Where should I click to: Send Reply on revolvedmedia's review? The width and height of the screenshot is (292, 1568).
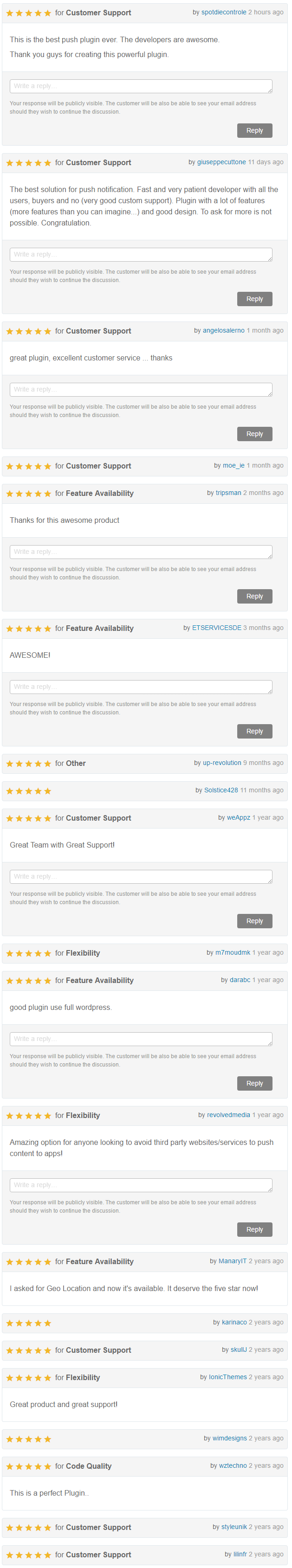click(254, 1229)
